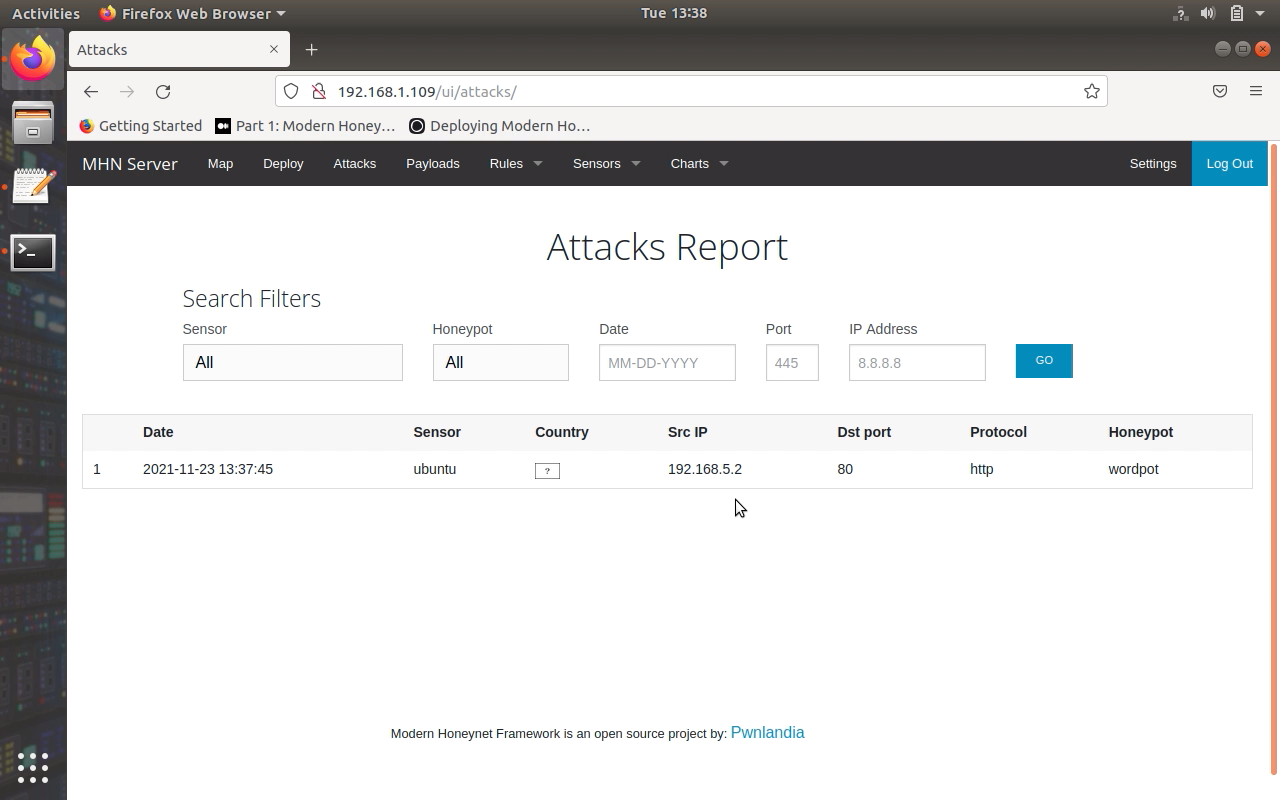1280x800 pixels.
Task: Go to the Deploy page
Action: click(x=283, y=163)
